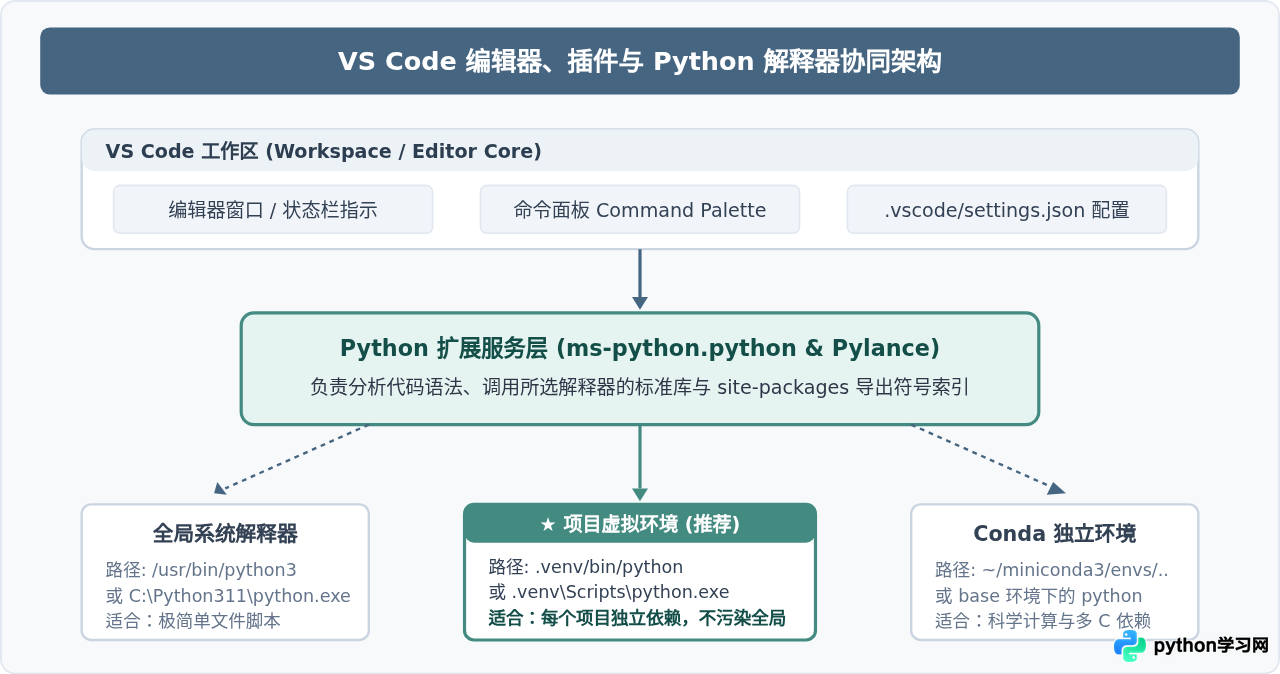Click the line '或 base 环境下的 python'
Viewport: 1280px width, 674px height.
point(1039,595)
